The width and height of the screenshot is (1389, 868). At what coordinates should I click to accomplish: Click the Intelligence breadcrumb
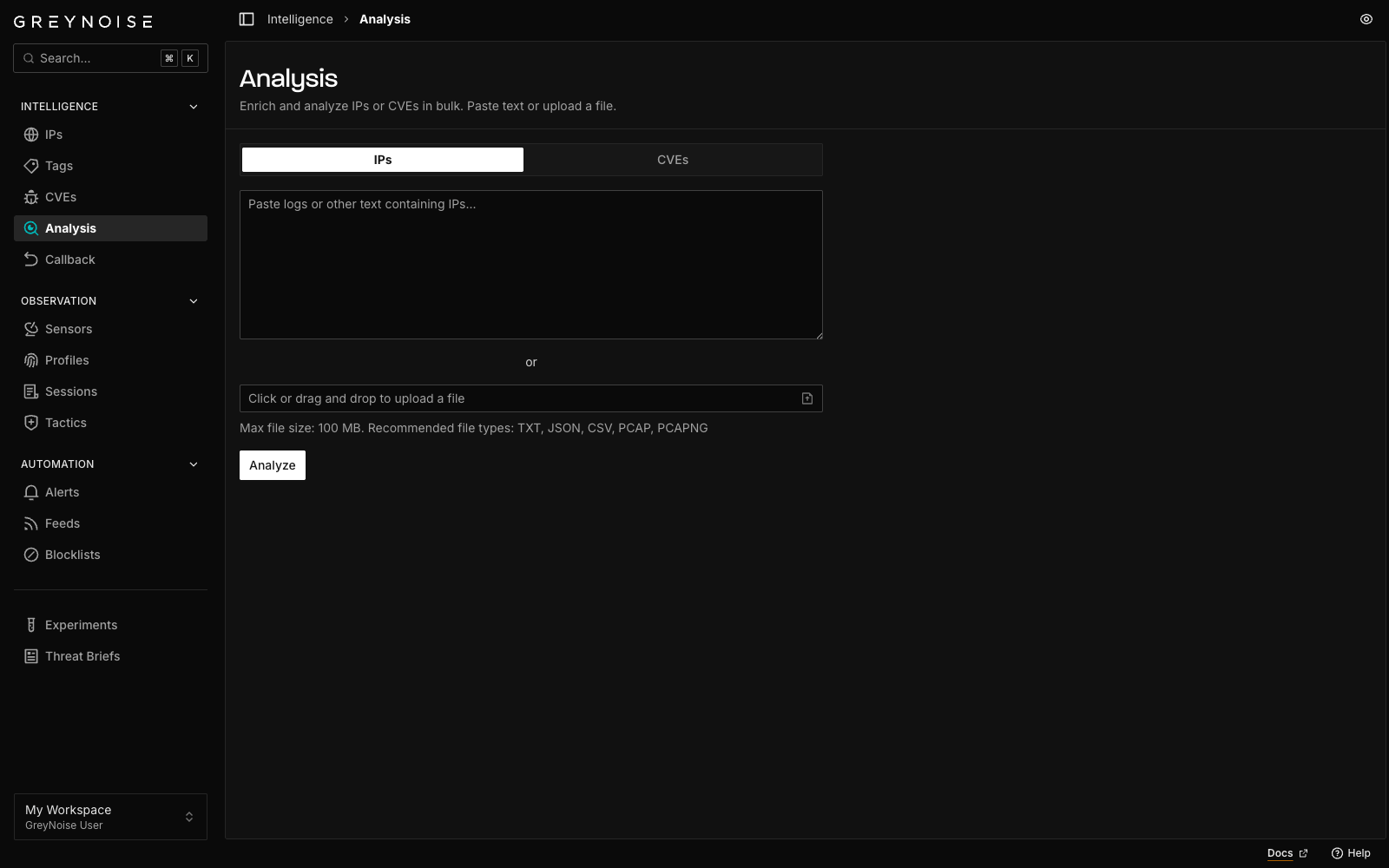pos(300,19)
